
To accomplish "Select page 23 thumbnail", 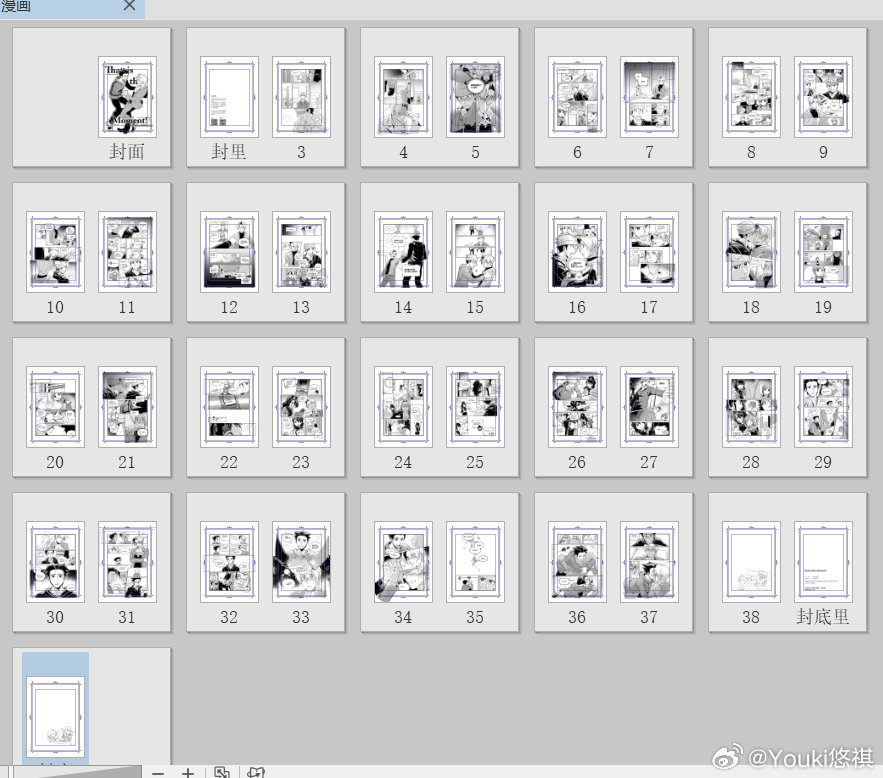I will click(x=301, y=406).
